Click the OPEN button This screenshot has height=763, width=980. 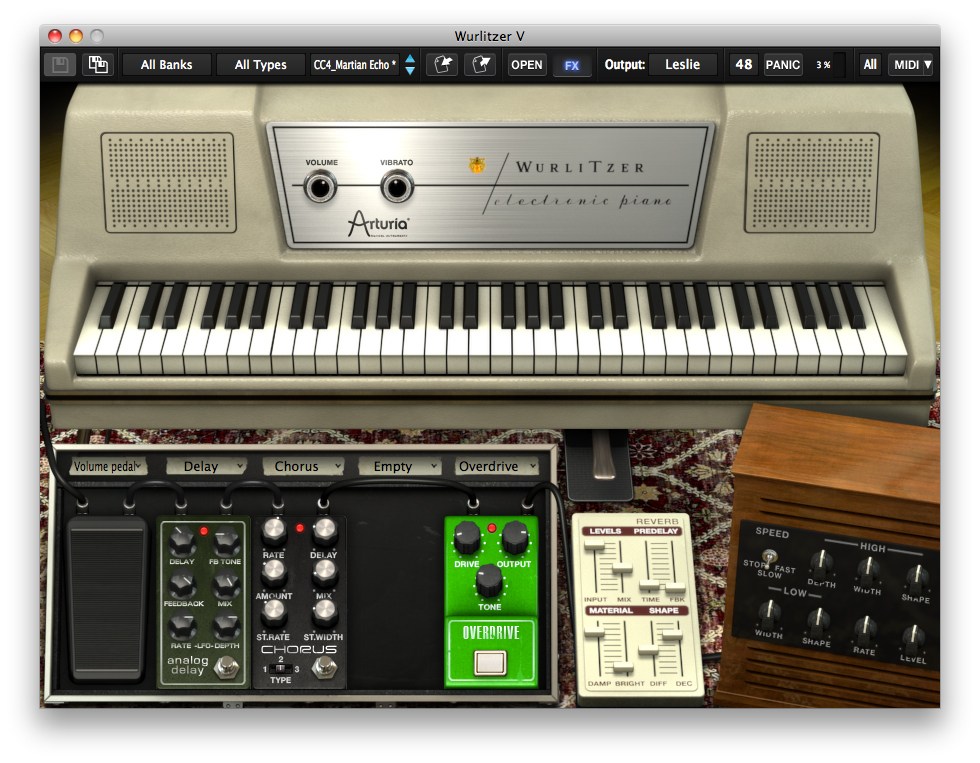(x=527, y=64)
